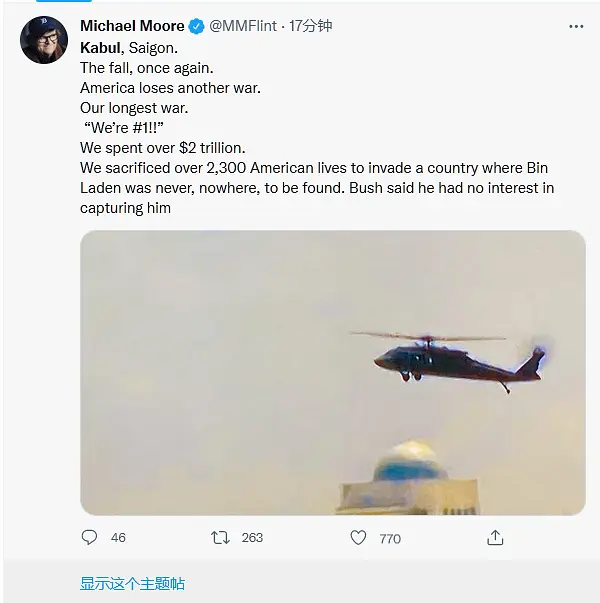
Task: Click the "America loses another war." line
Action: (x=170, y=87)
